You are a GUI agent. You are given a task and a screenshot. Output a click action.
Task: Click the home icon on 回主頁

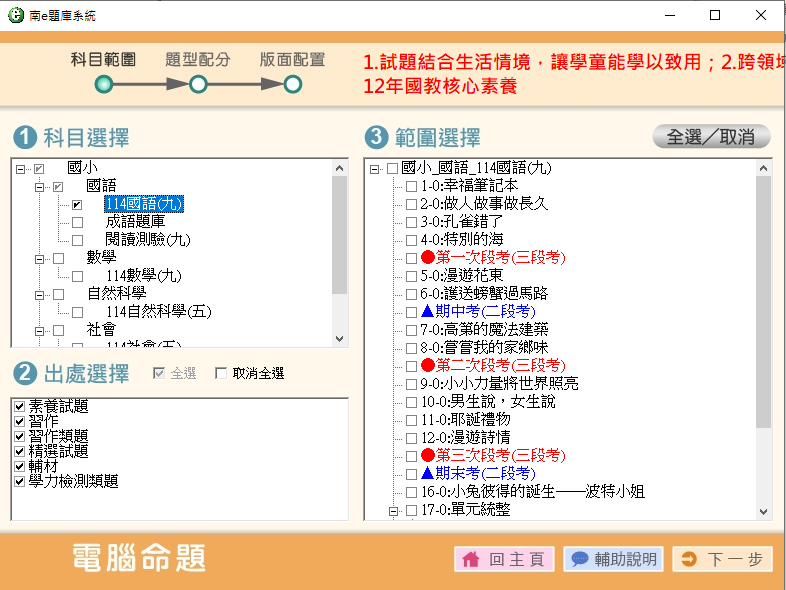471,560
